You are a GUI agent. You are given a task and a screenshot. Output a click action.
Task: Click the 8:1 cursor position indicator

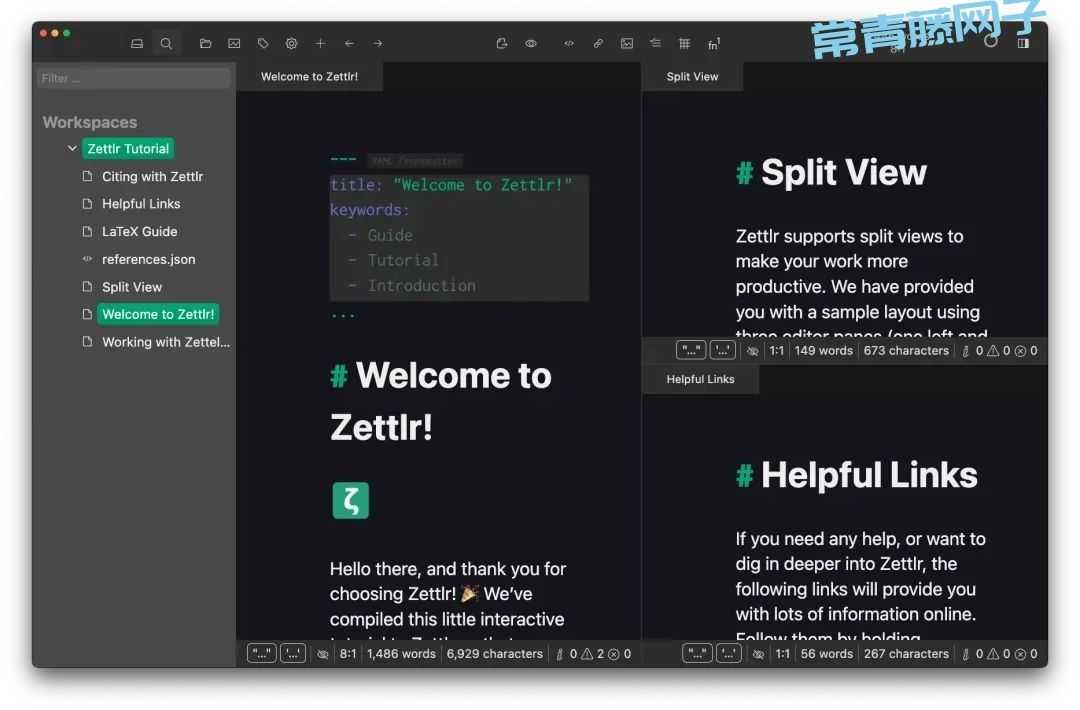pyautogui.click(x=348, y=654)
